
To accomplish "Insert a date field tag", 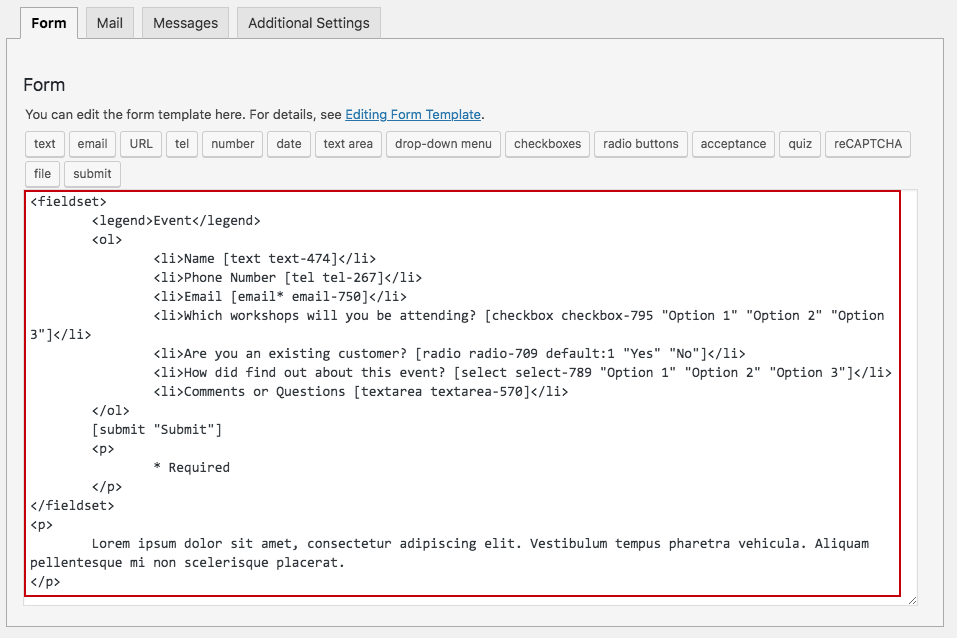I will tap(289, 144).
